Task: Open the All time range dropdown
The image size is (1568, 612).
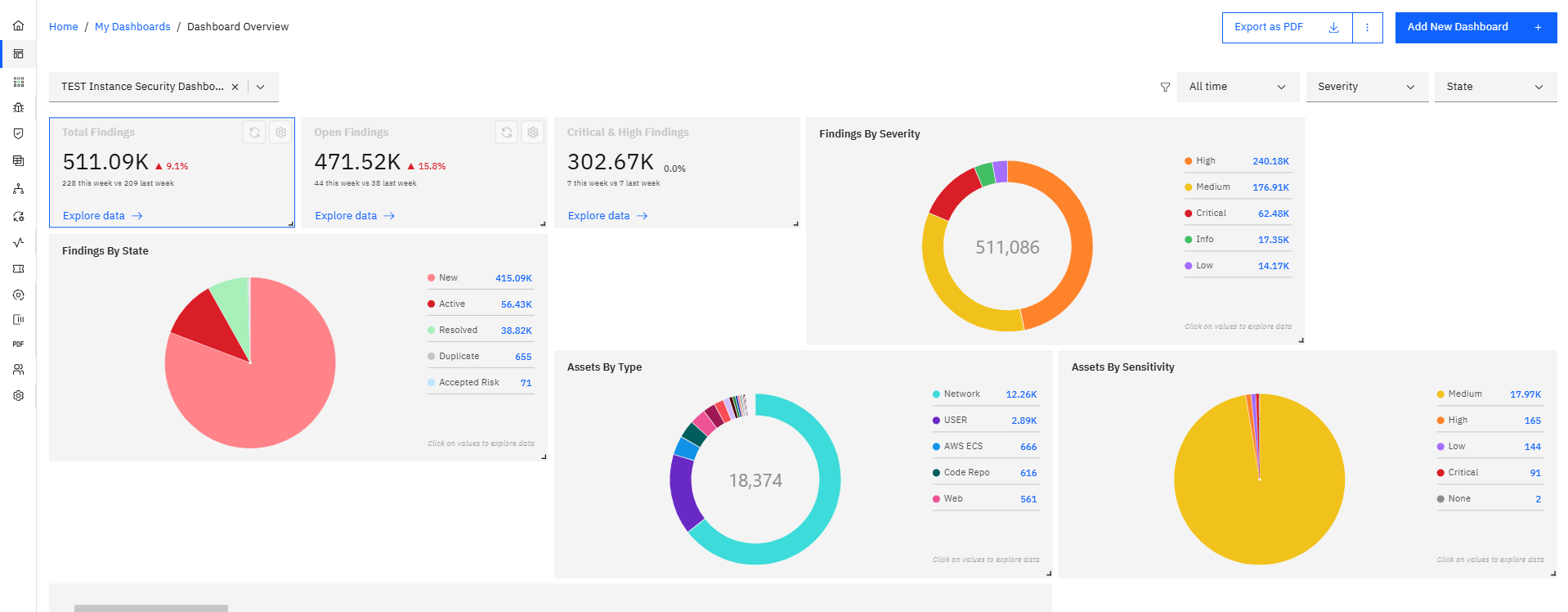Action: click(x=1238, y=87)
